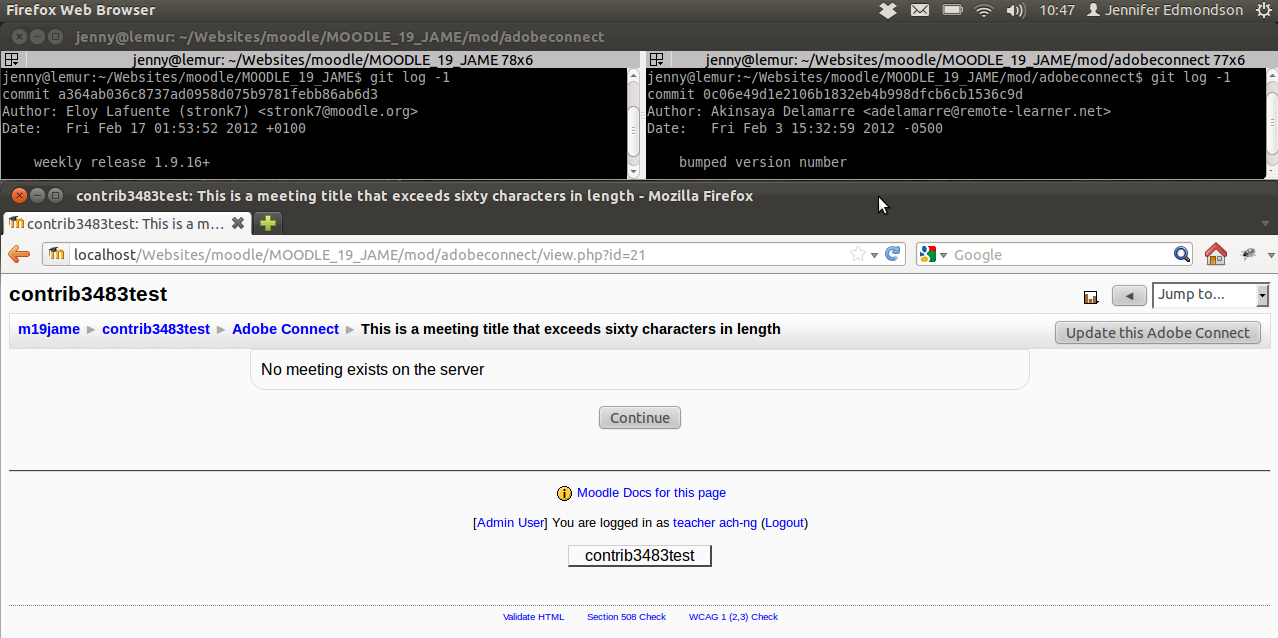
Task: Expand Firebug toolbar dropdown arrow
Action: (x=1271, y=255)
